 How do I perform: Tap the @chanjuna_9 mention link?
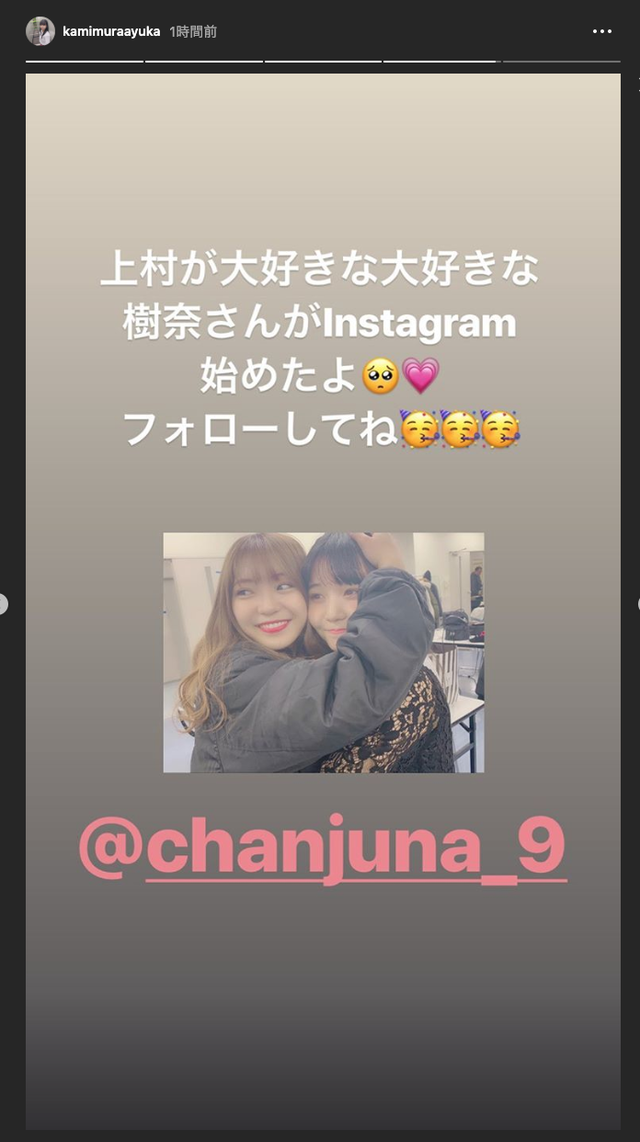pos(323,849)
